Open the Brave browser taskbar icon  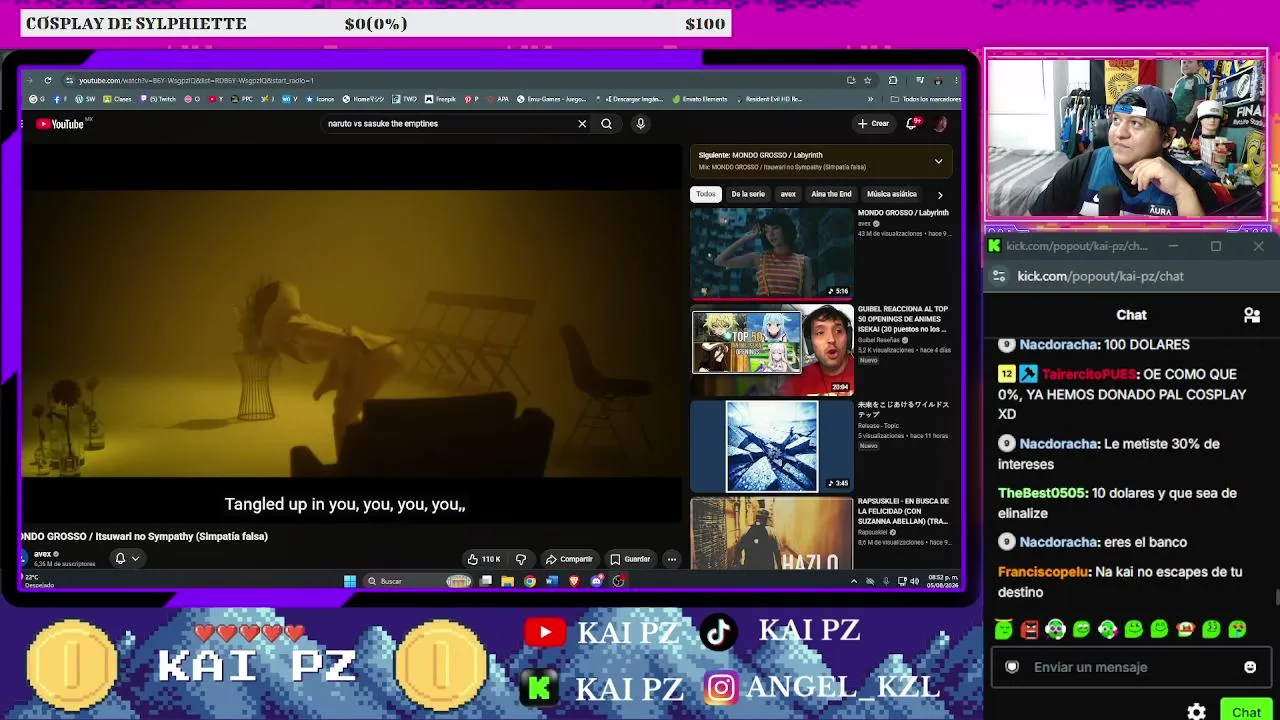(x=574, y=581)
